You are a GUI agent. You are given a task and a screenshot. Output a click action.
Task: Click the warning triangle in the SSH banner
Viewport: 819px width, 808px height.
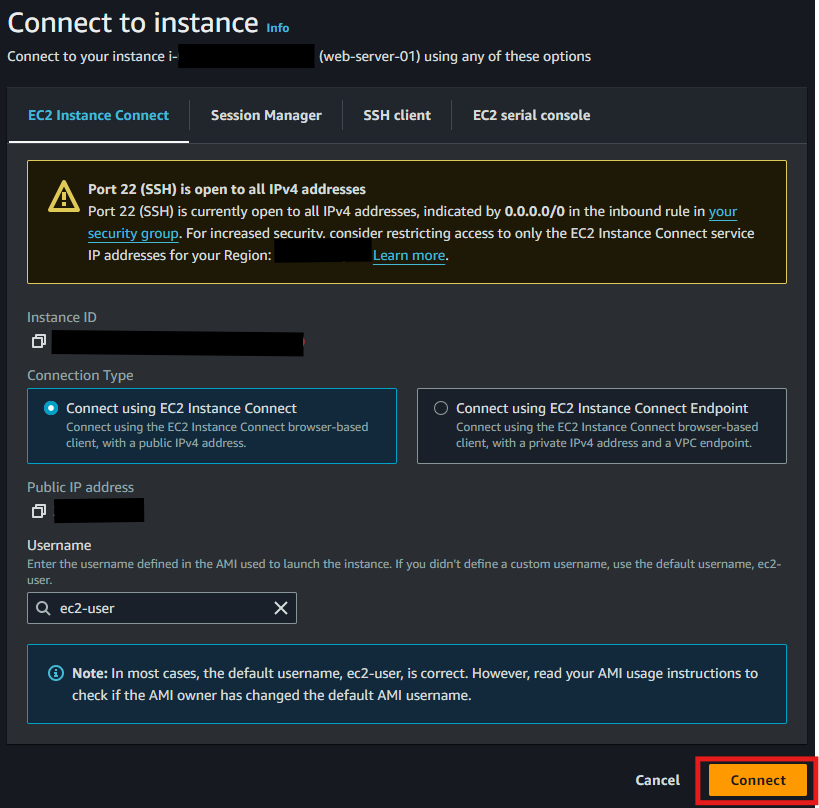(63, 198)
